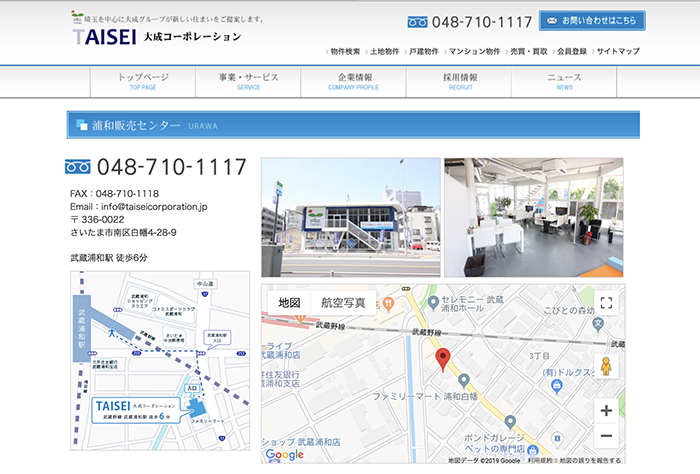The image size is (700, 474).
Task: Click the ペットの専門店 shop marker
Action: (532, 450)
